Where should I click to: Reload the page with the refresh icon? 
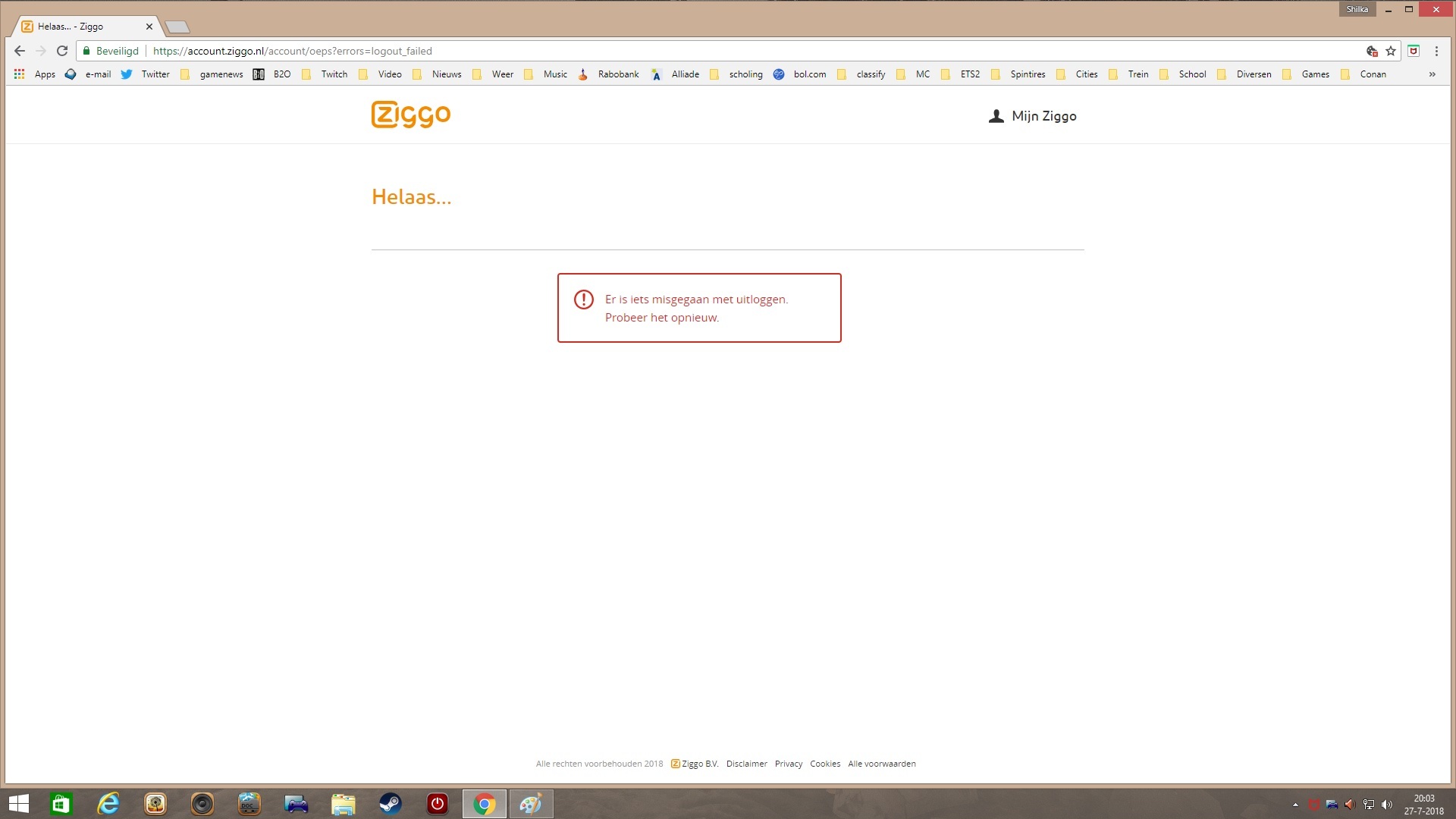click(62, 51)
